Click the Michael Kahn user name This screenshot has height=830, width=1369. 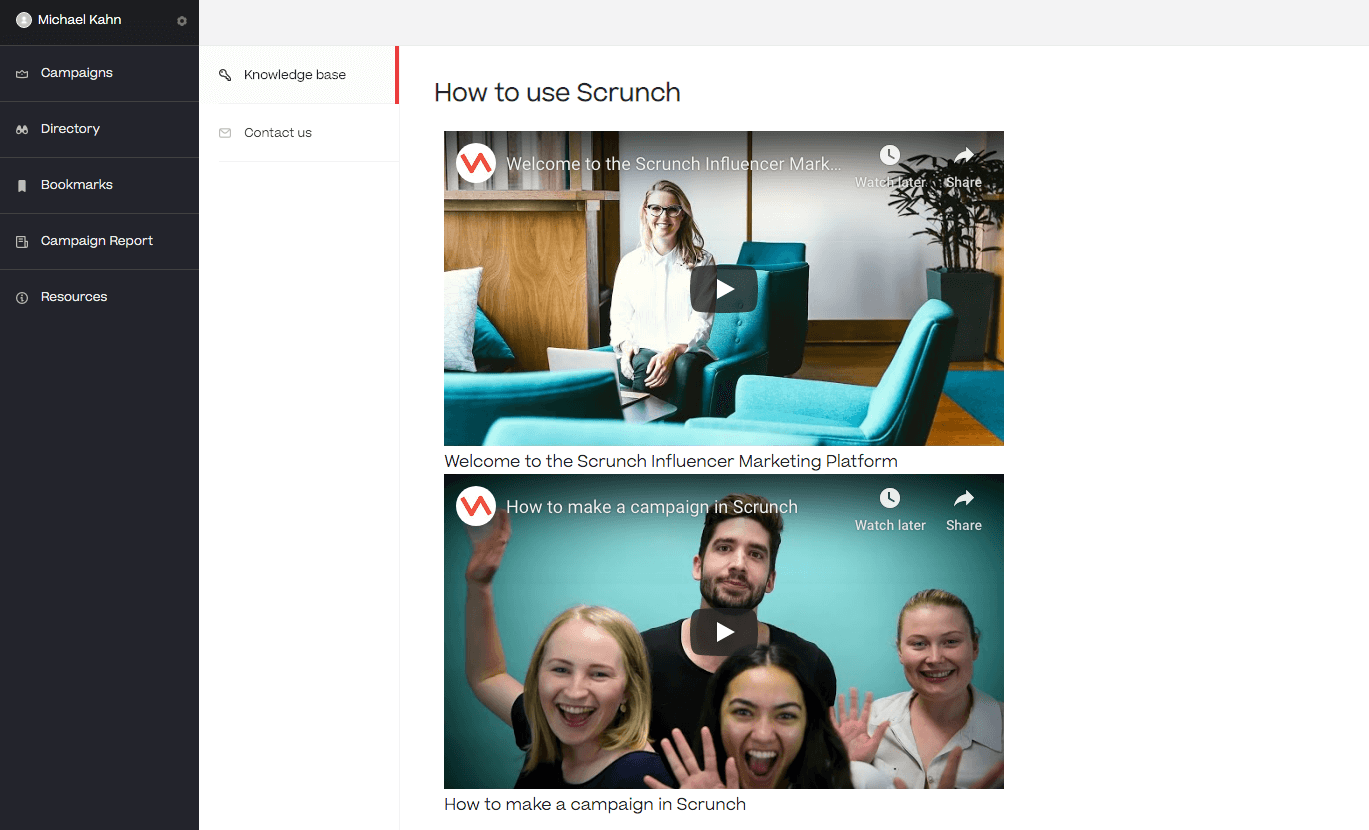(x=79, y=20)
